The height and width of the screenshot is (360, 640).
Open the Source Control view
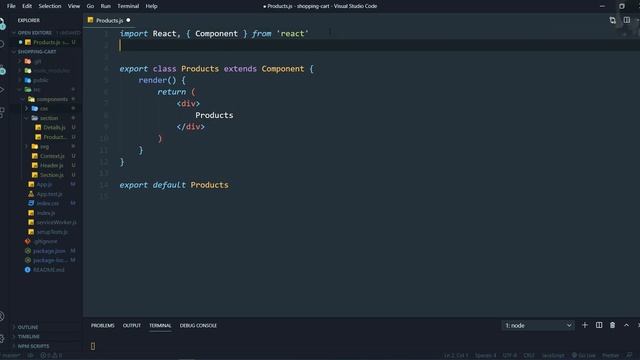[x=2, y=69]
